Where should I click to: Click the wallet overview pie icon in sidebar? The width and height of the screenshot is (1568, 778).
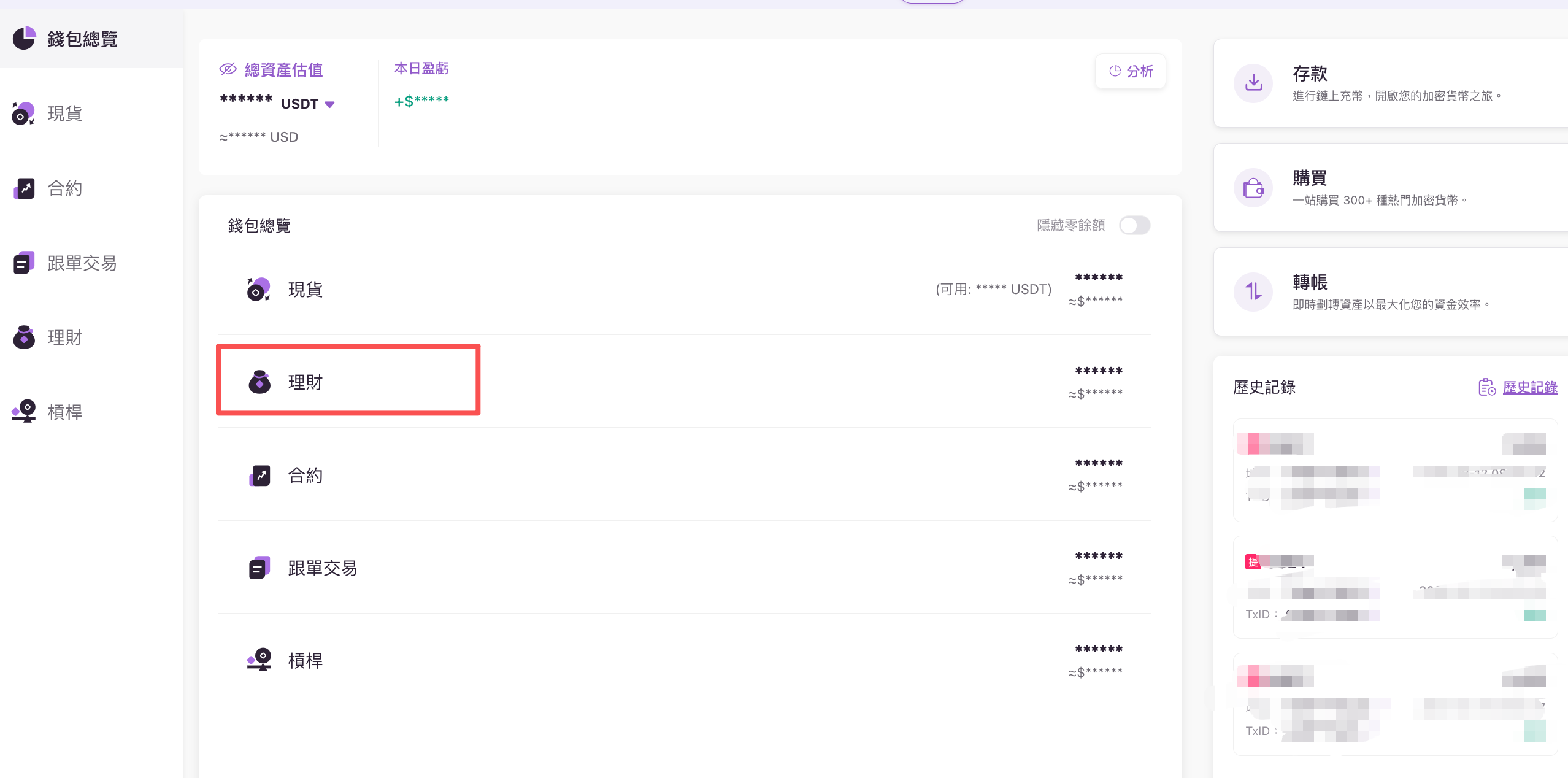point(24,39)
